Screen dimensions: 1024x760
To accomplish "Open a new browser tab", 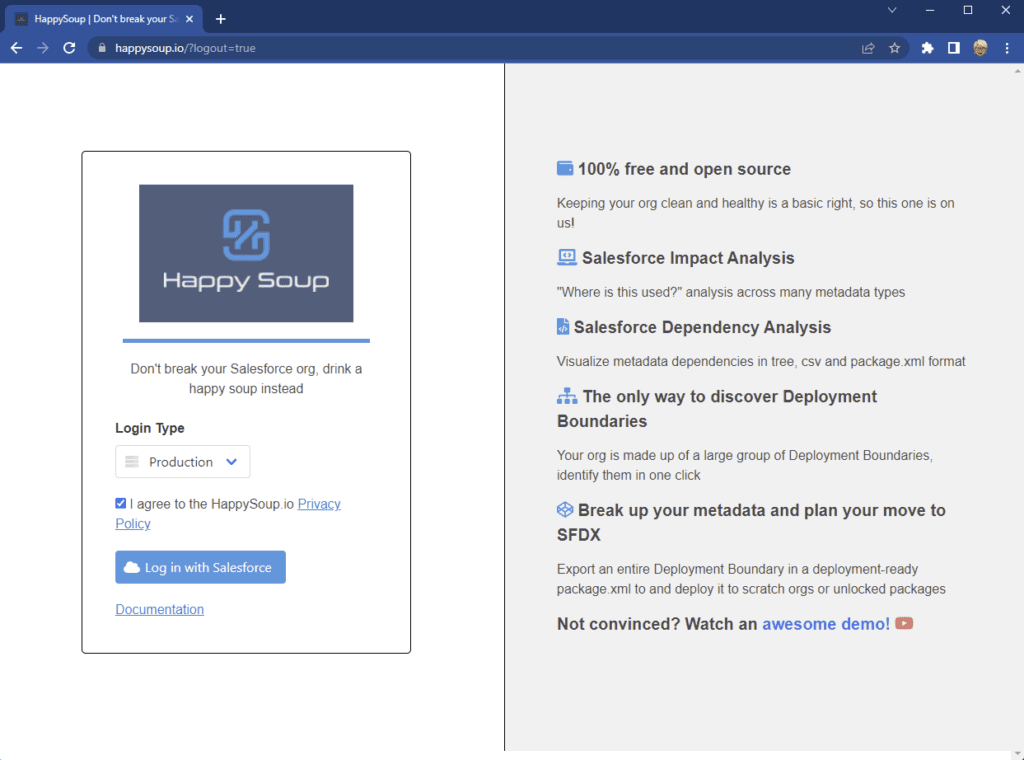I will point(221,19).
